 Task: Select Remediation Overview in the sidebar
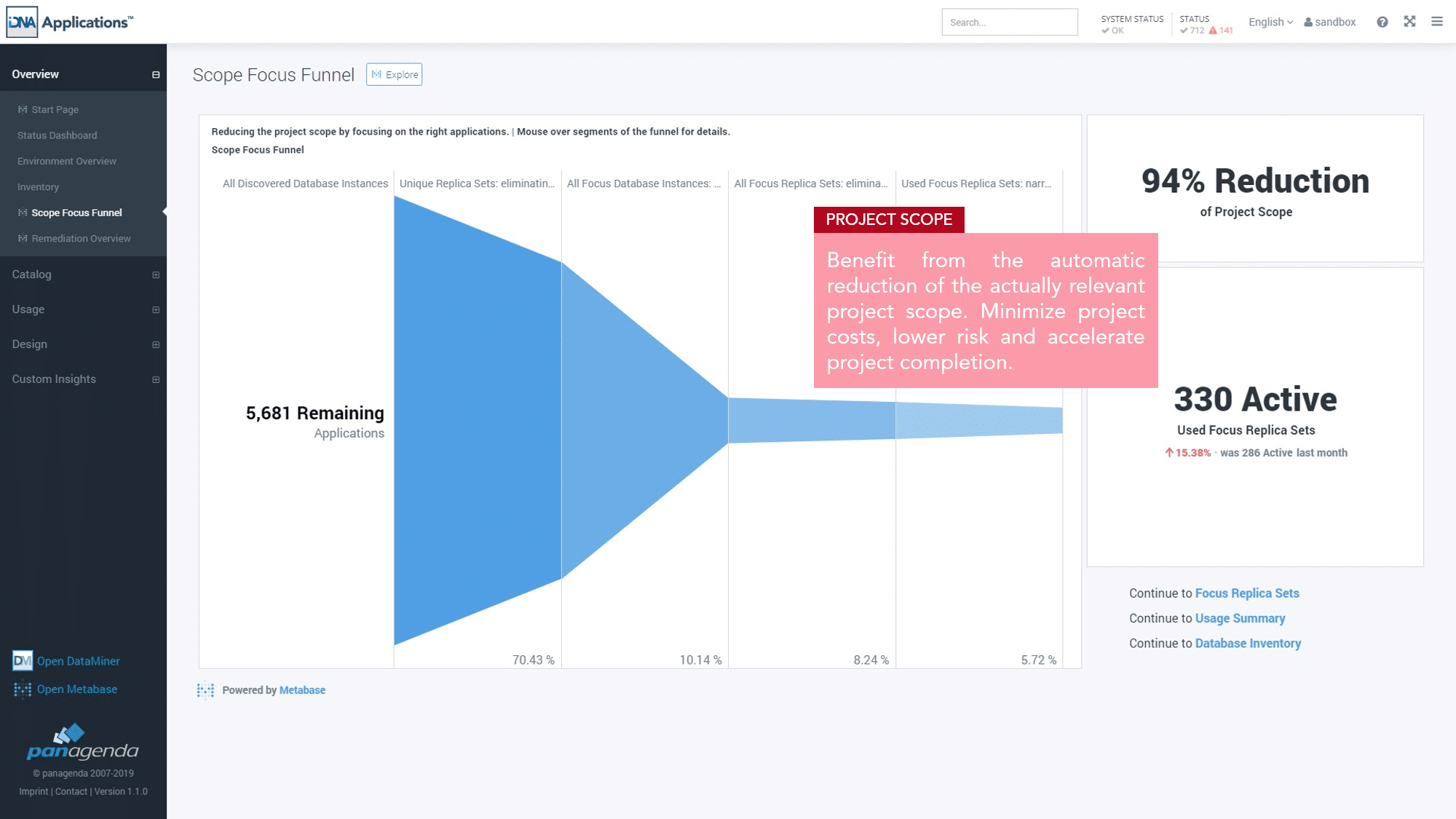(x=81, y=238)
